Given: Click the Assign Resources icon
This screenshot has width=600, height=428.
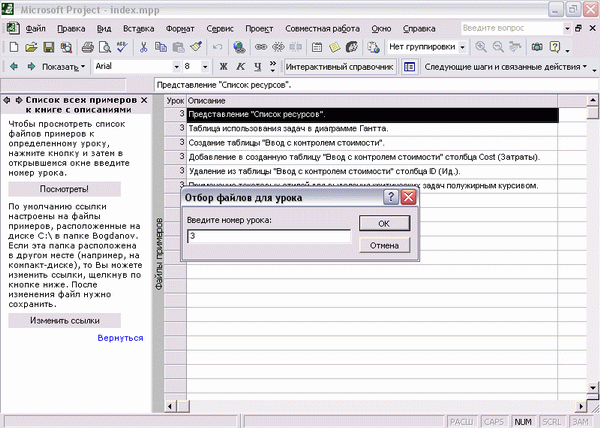Looking at the screenshot, I should tap(352, 47).
